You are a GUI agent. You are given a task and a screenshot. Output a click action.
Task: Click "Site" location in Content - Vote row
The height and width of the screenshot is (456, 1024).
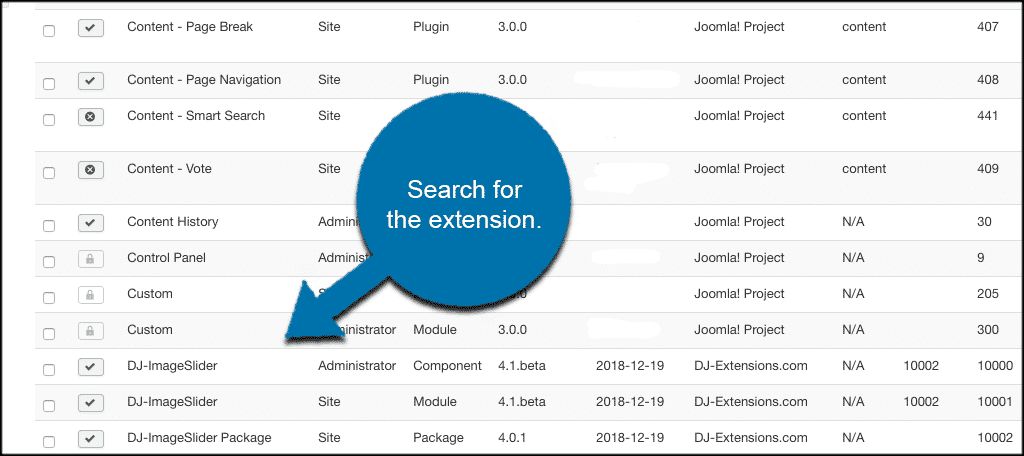[329, 169]
